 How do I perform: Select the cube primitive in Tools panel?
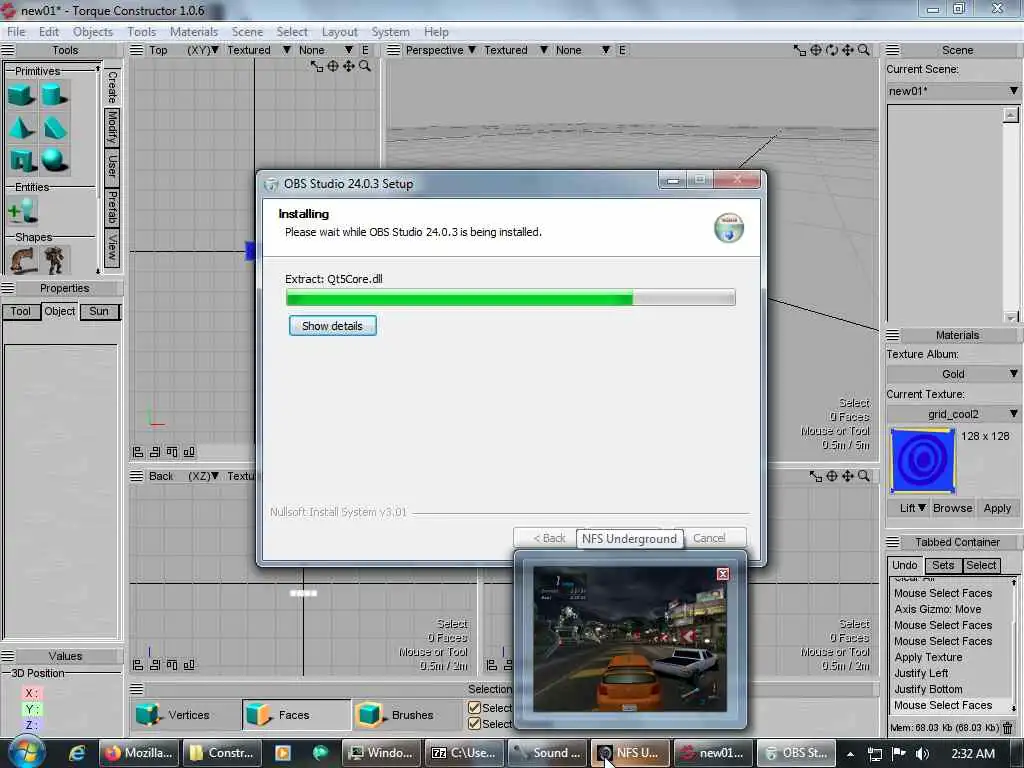point(22,95)
